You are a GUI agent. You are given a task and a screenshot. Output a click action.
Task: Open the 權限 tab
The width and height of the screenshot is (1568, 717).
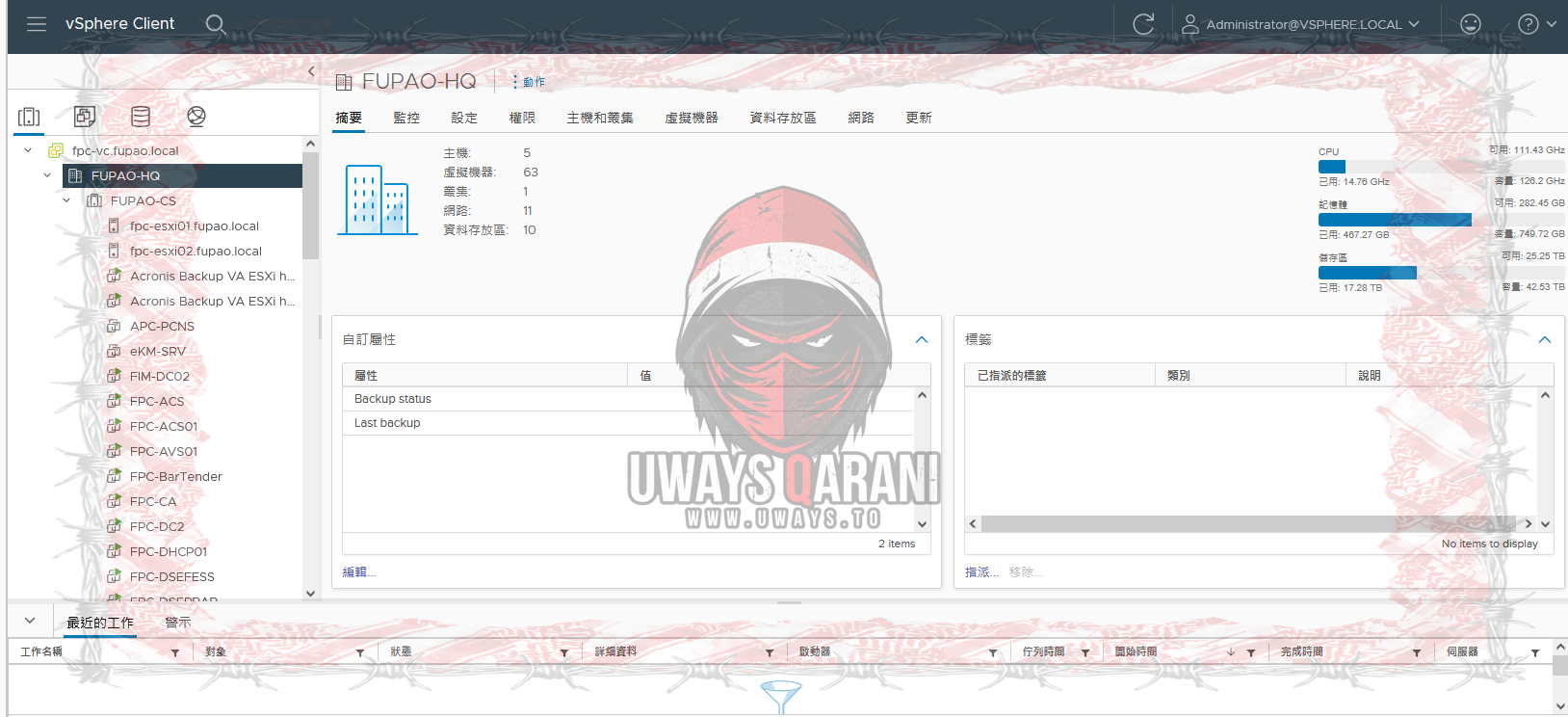pyautogui.click(x=522, y=118)
